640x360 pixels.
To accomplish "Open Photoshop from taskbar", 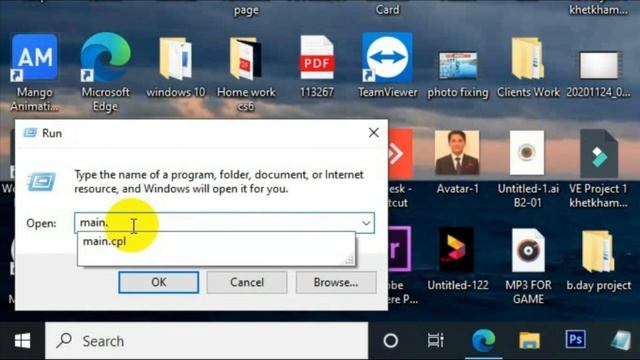I will click(576, 340).
